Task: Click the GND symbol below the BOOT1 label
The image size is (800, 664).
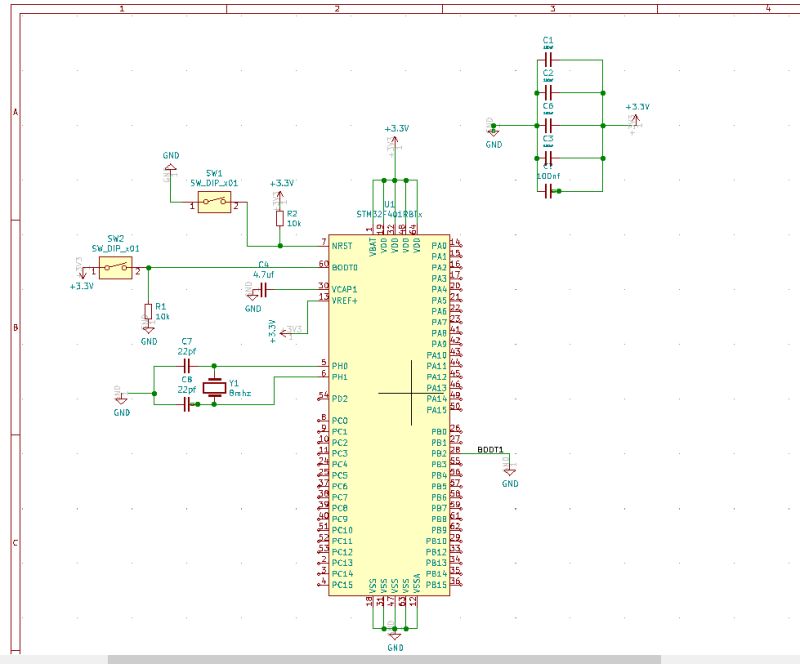Action: 509,472
